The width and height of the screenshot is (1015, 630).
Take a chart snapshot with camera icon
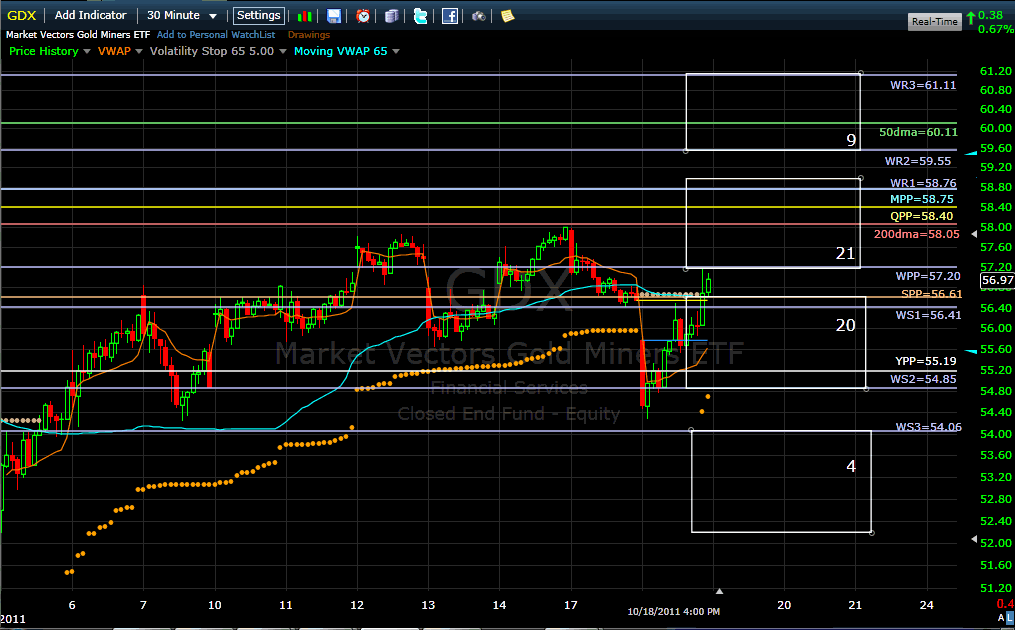478,16
